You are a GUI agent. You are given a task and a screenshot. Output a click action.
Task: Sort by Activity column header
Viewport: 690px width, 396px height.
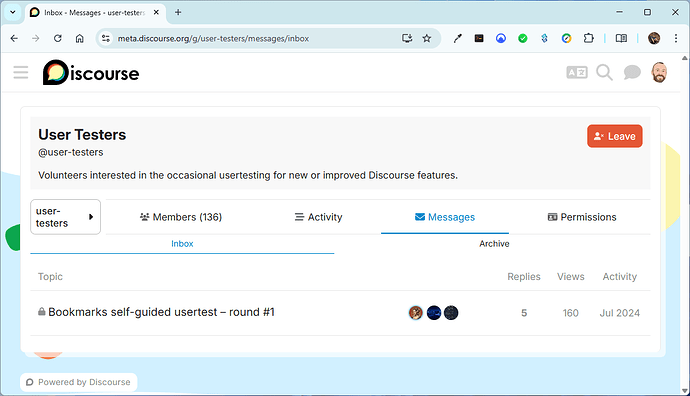[x=620, y=277]
